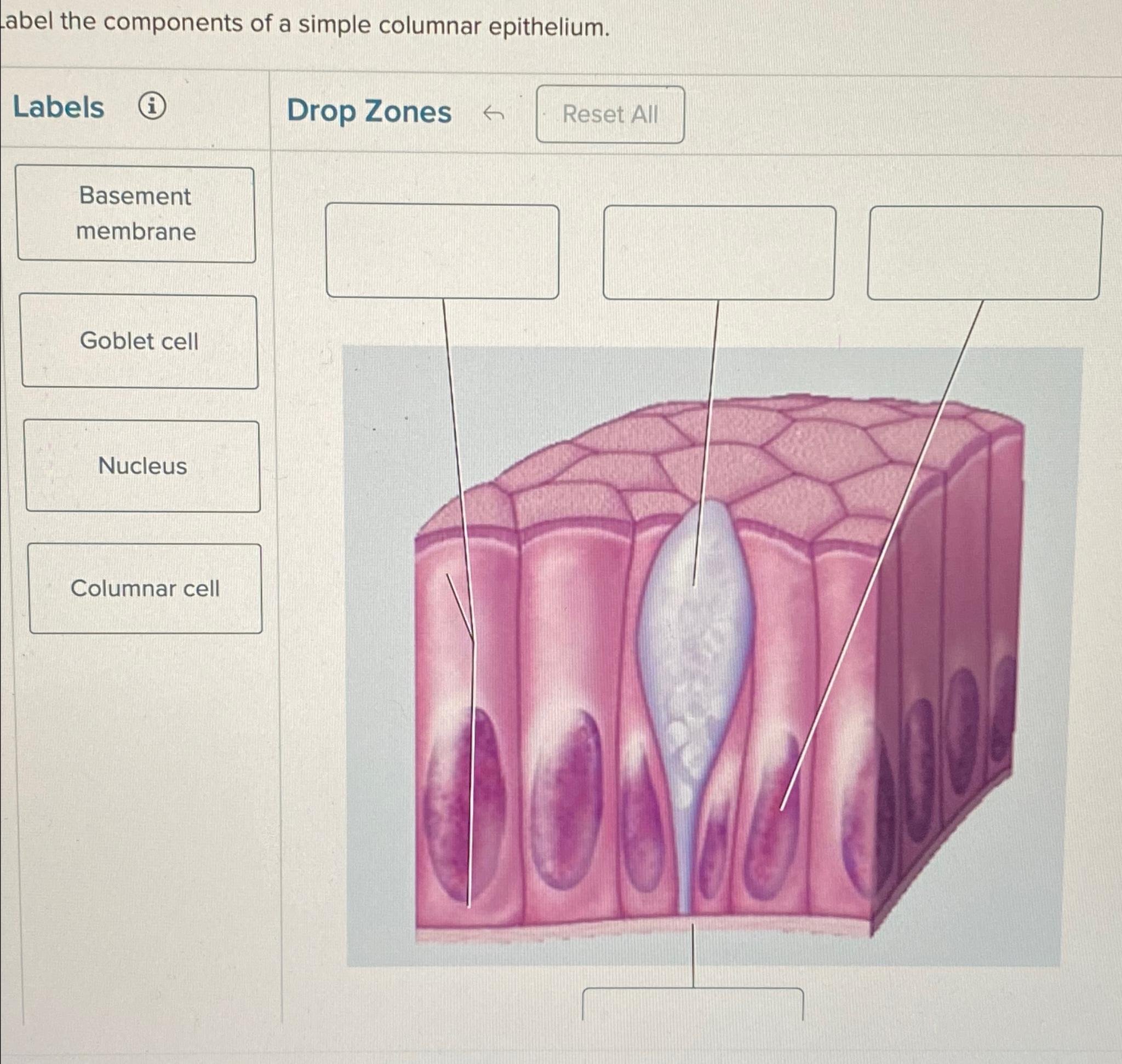The height and width of the screenshot is (1064, 1122).
Task: Click the leftmost purple nucleus in the diagram
Action: 465,804
